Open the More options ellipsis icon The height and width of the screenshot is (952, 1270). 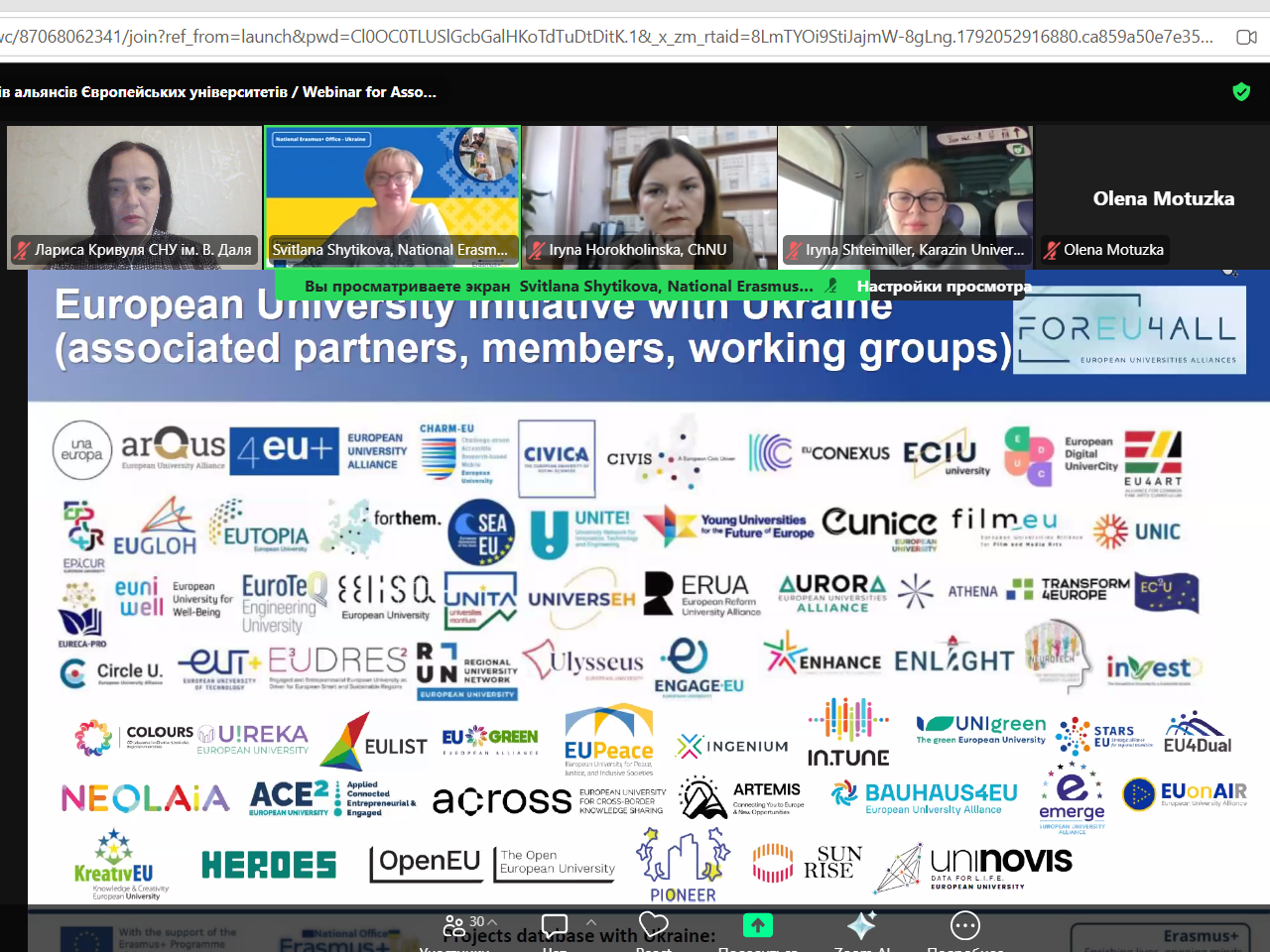tap(964, 926)
